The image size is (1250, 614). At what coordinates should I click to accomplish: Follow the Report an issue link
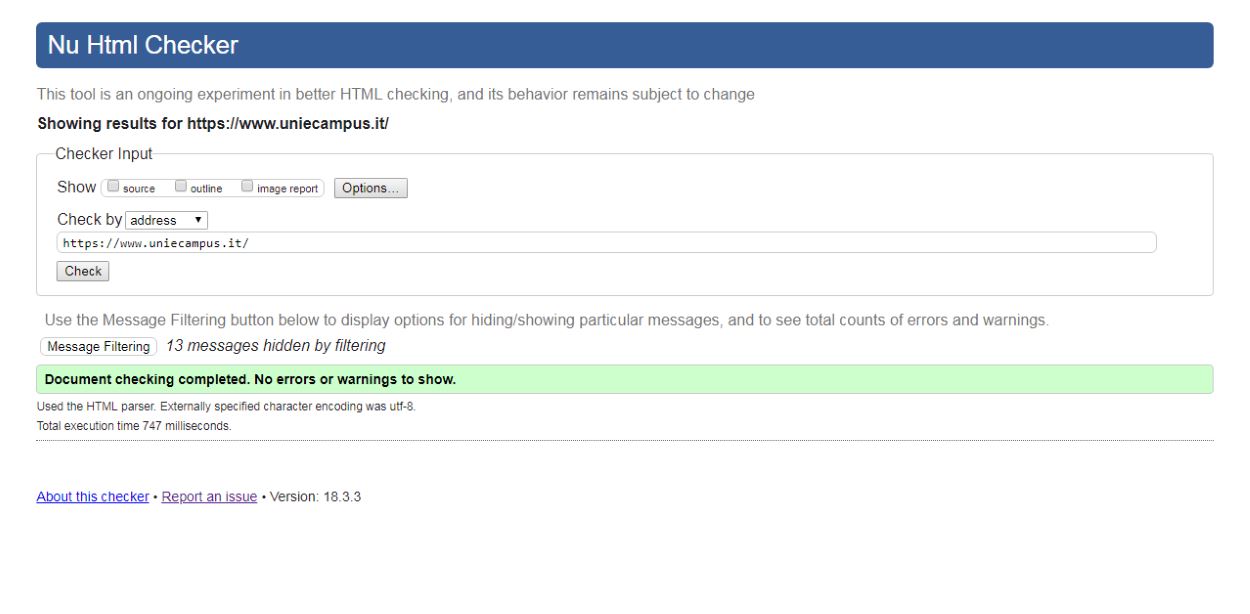point(209,497)
